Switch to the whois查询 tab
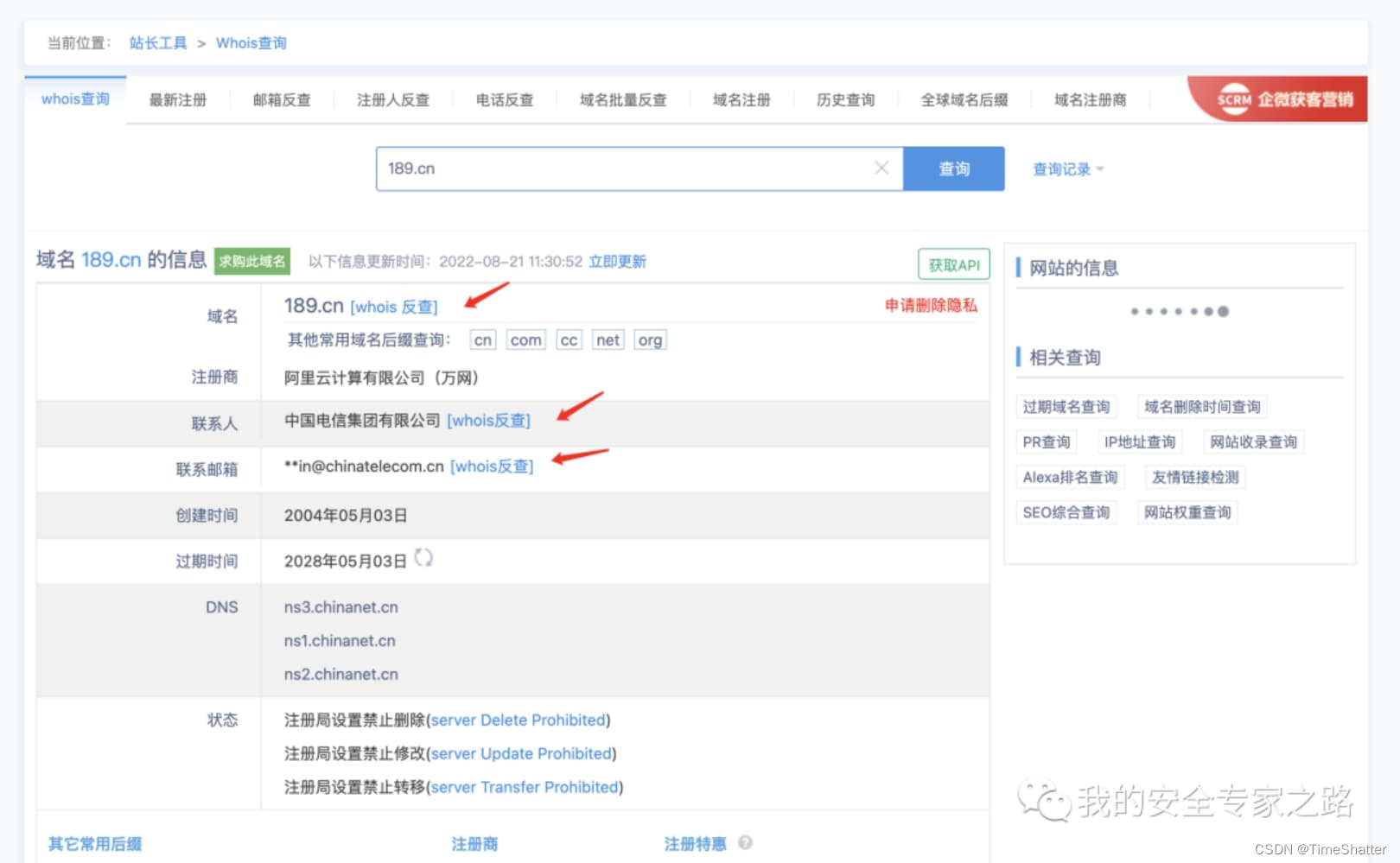1400x863 pixels. pyautogui.click(x=75, y=99)
